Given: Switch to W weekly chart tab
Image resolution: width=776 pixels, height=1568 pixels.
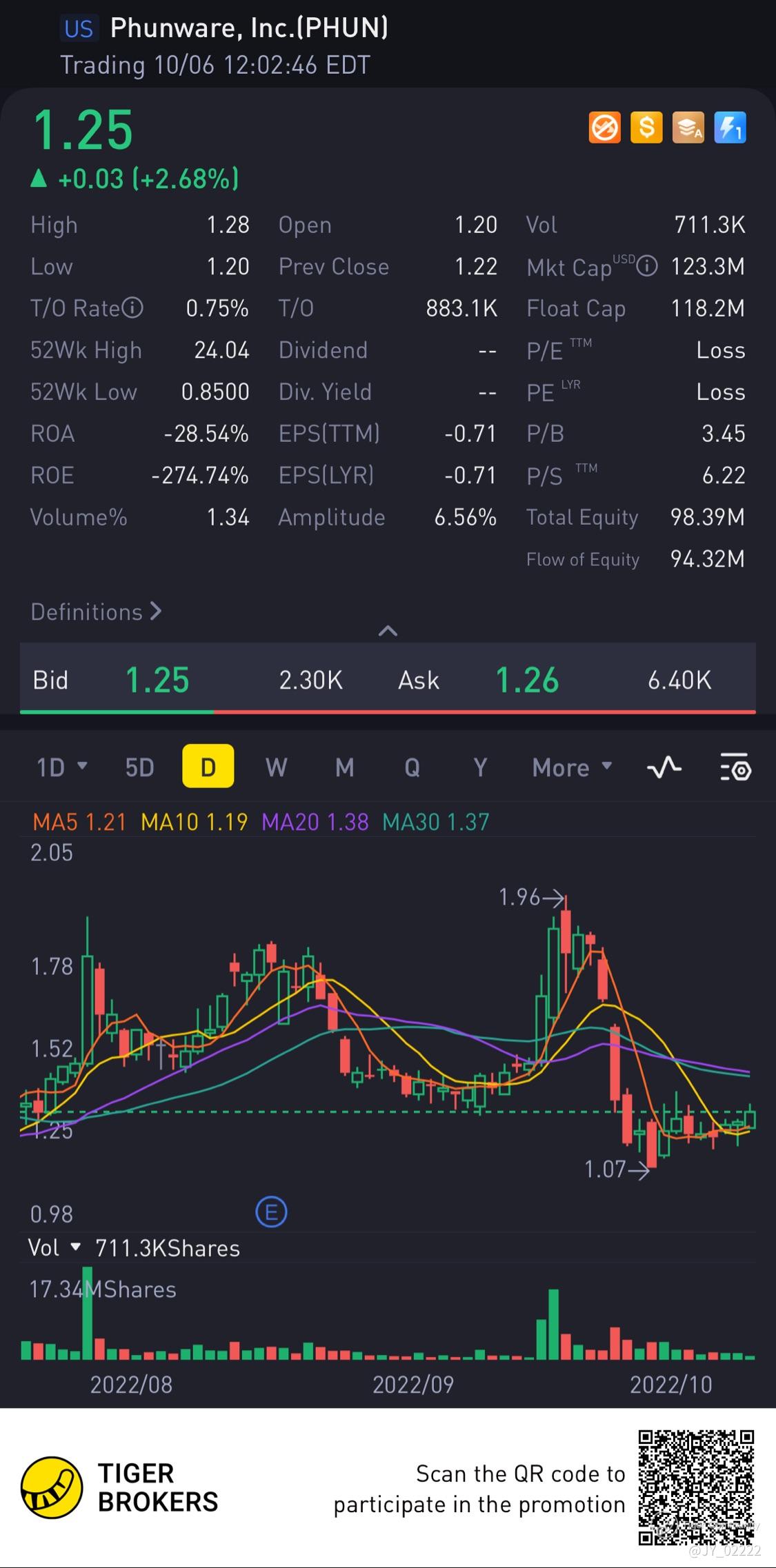Looking at the screenshot, I should point(276,767).
